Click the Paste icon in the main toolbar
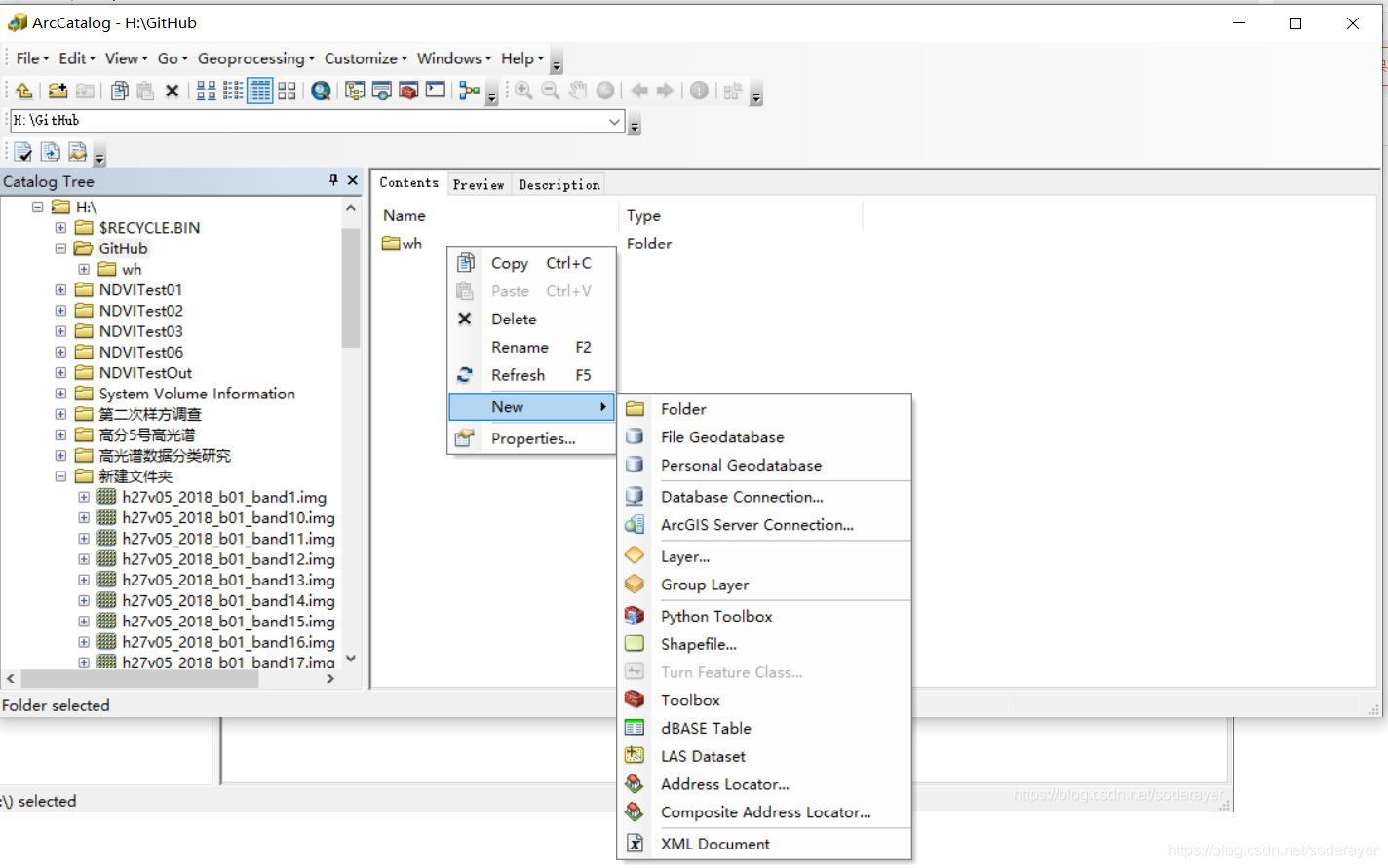1388x868 pixels. pyautogui.click(x=145, y=91)
